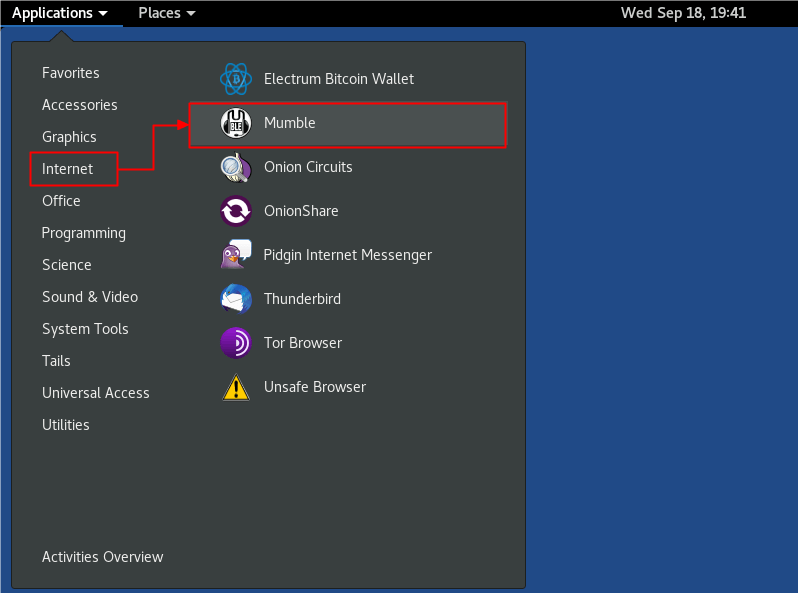Launch OnionShare via its purple icon

236,211
